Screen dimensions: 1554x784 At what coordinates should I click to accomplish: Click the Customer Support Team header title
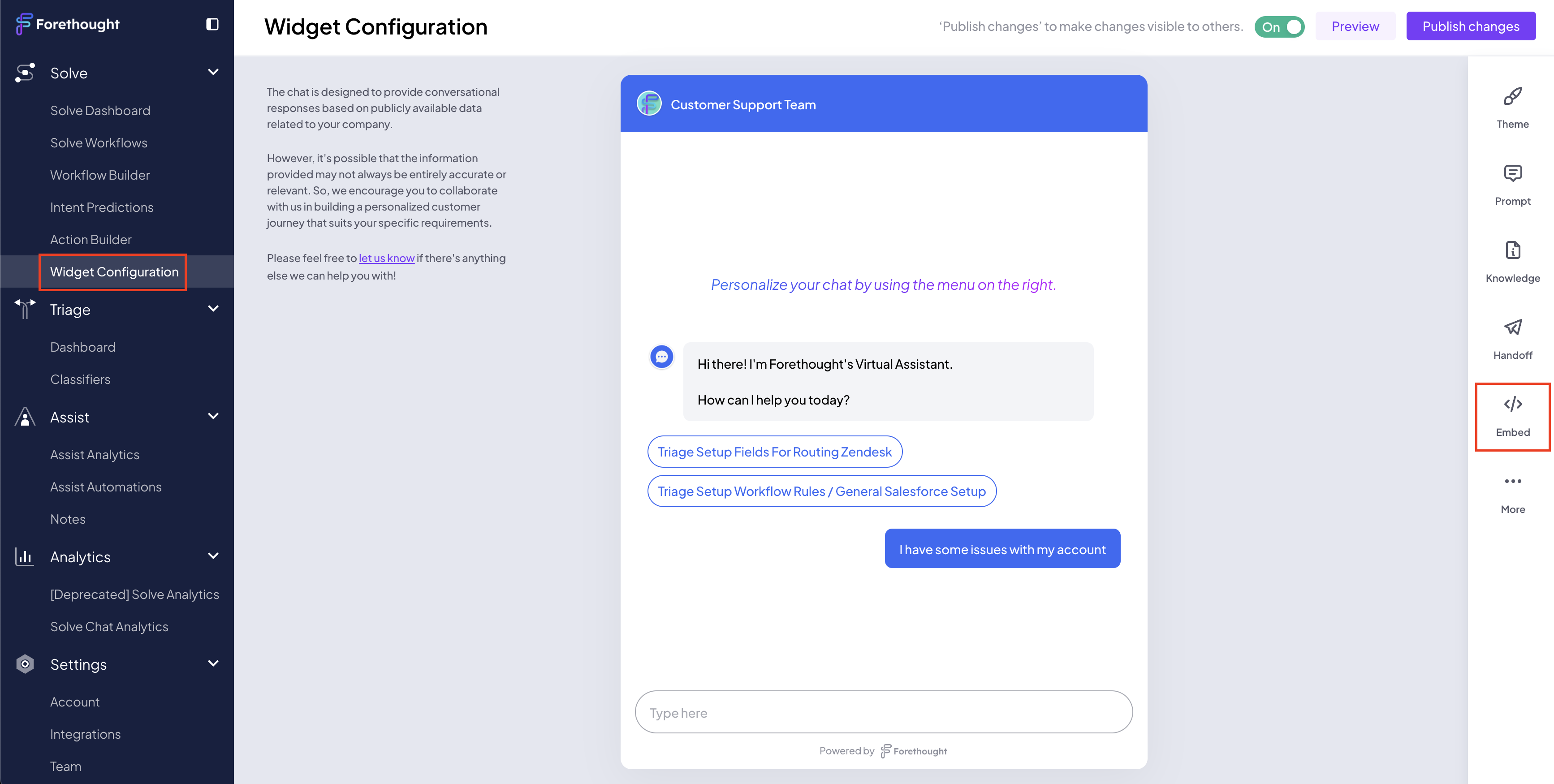point(743,104)
